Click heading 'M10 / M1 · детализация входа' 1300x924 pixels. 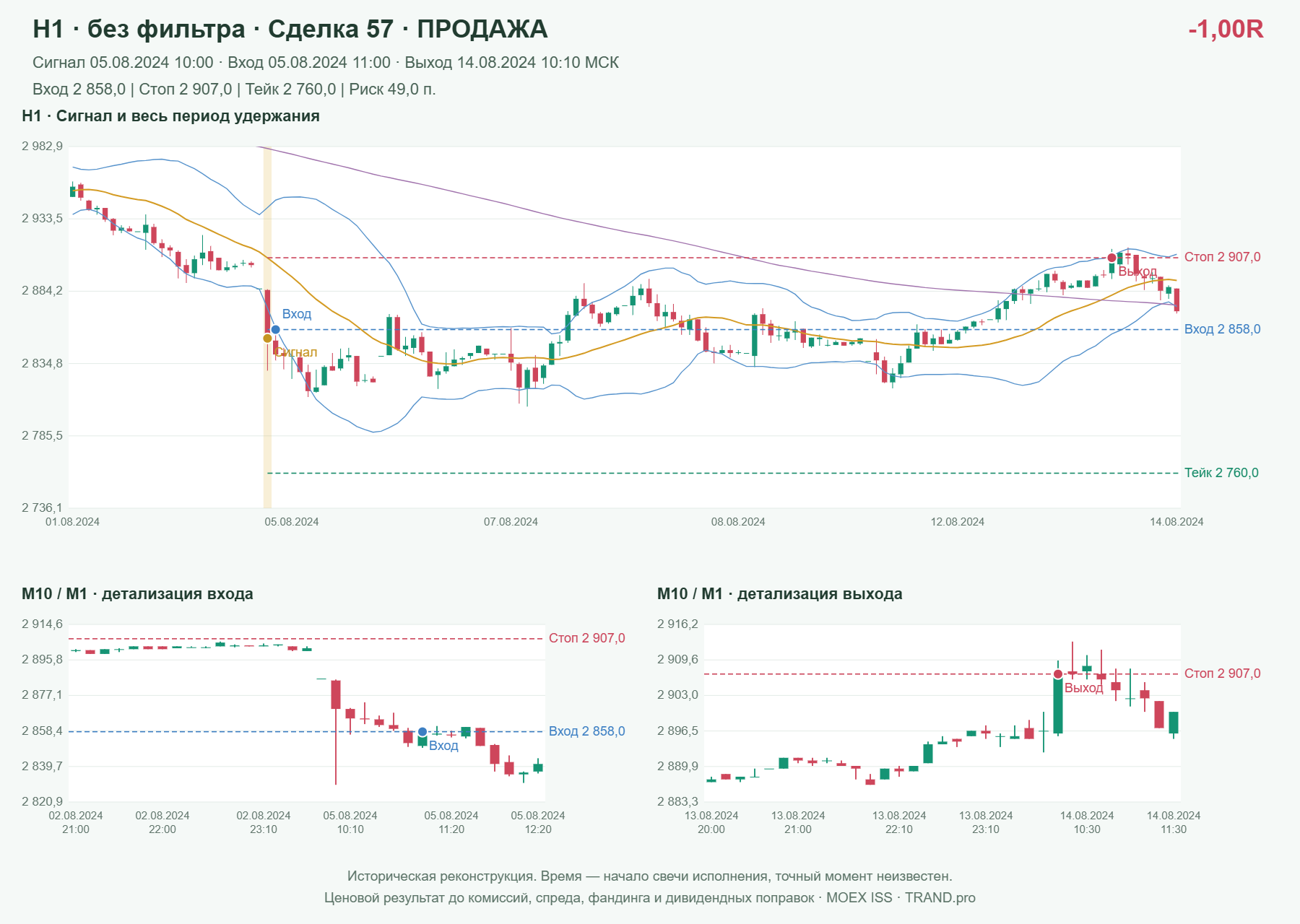coord(137,594)
